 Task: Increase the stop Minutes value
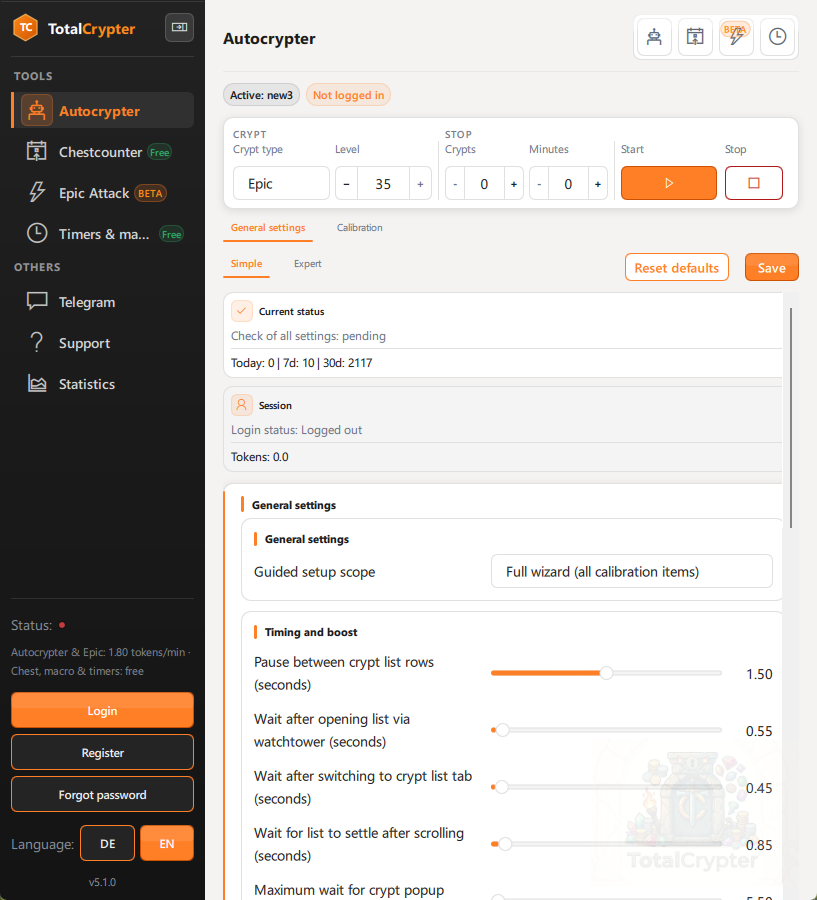[x=598, y=184]
